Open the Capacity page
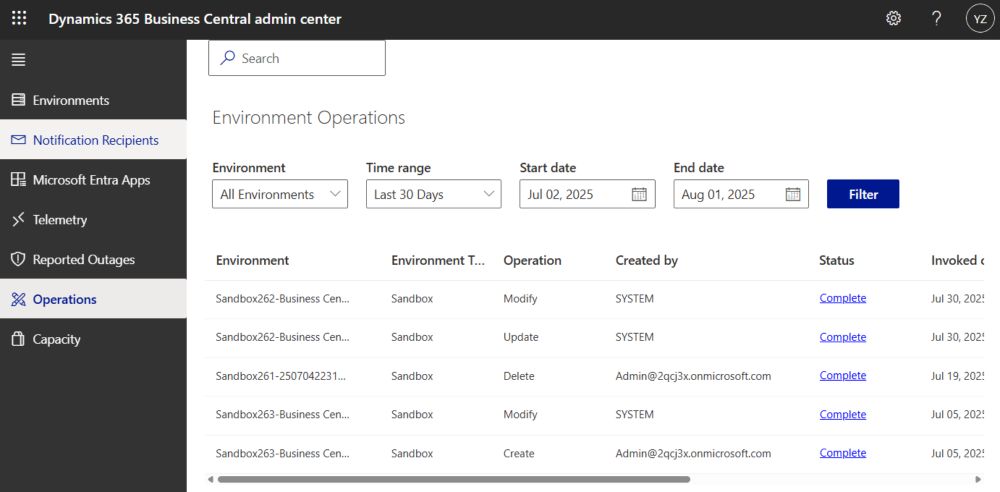Viewport: 1000px width, 492px height. coord(93,339)
